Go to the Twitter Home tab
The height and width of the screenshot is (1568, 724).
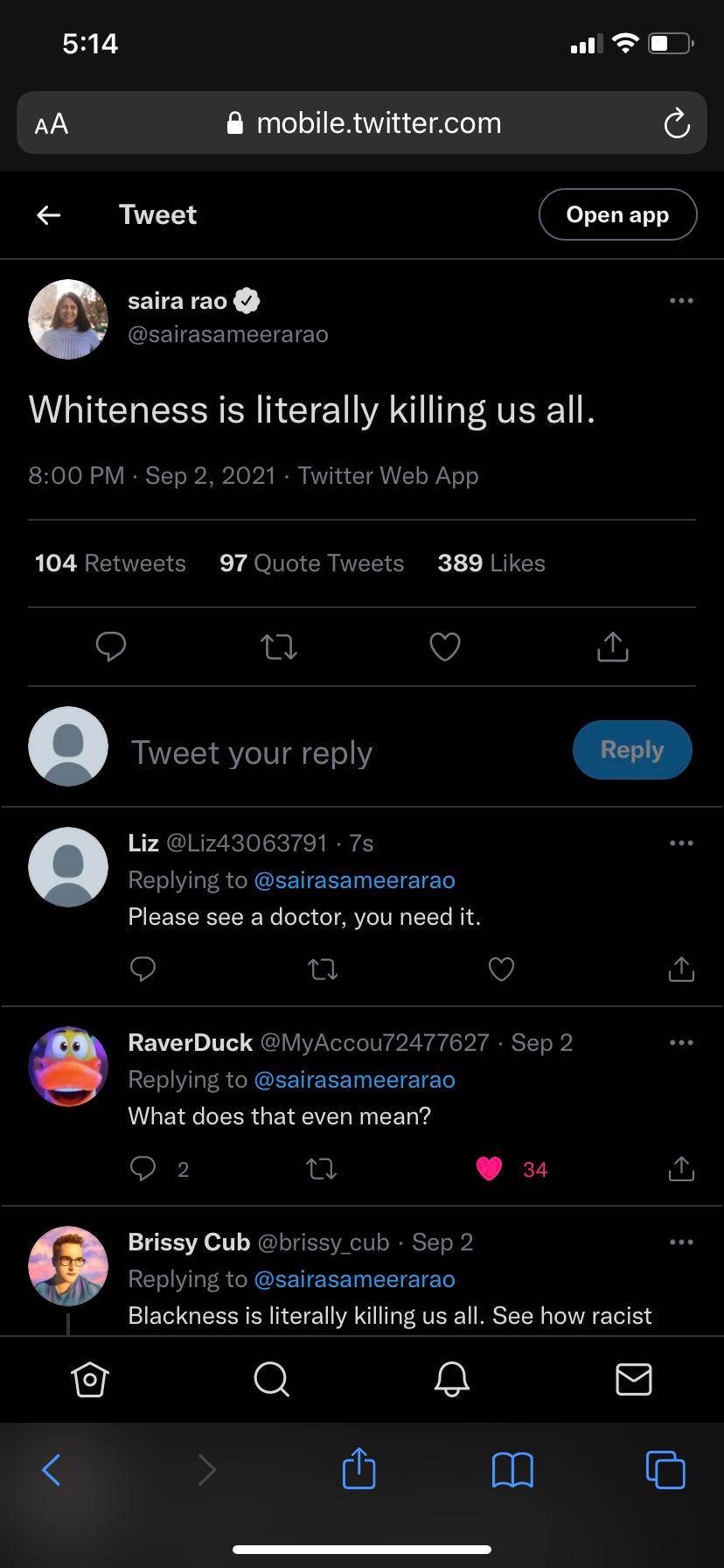point(89,1380)
